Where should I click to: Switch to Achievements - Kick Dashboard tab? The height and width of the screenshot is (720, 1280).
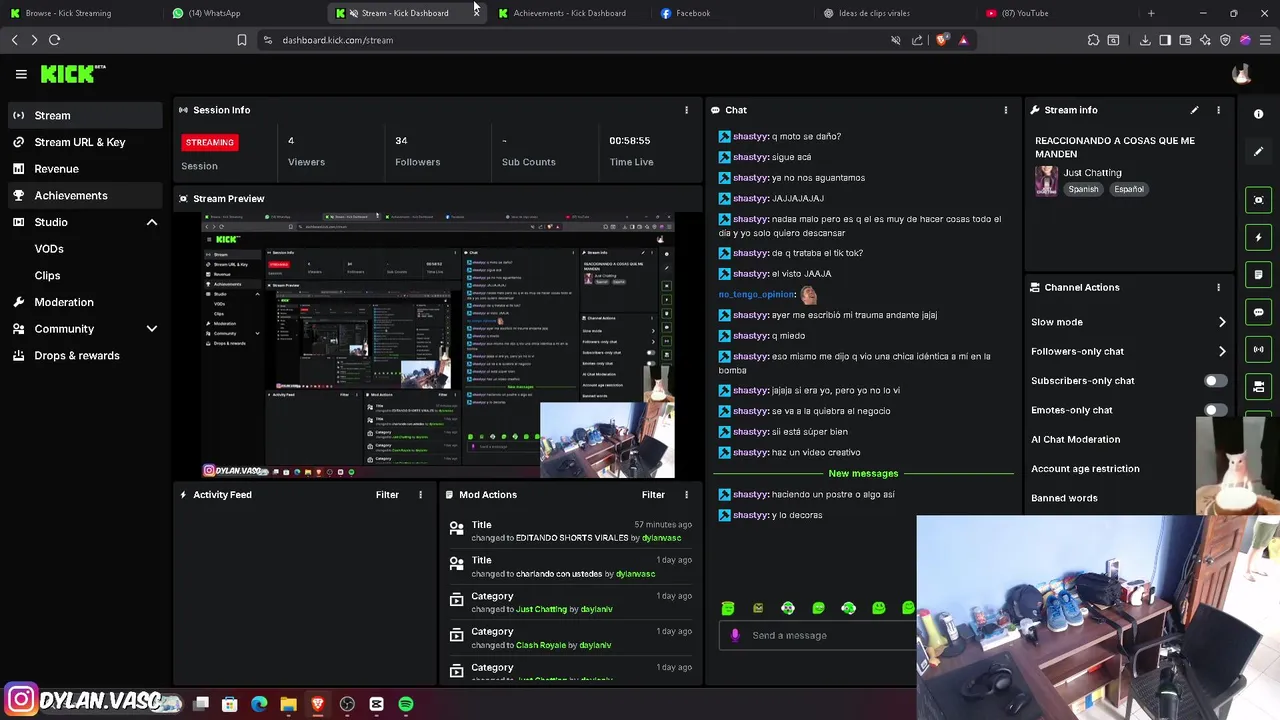click(570, 13)
